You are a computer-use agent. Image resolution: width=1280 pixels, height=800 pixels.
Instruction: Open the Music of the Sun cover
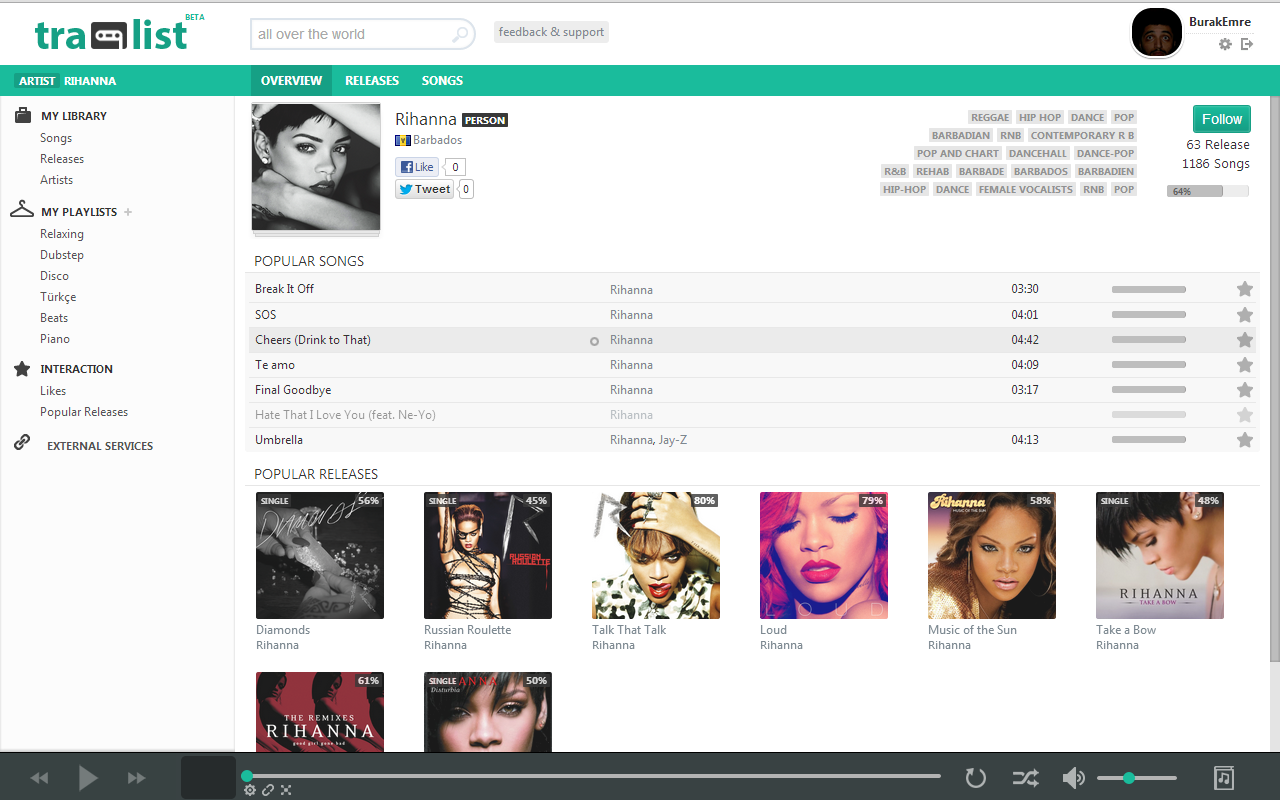coord(992,555)
